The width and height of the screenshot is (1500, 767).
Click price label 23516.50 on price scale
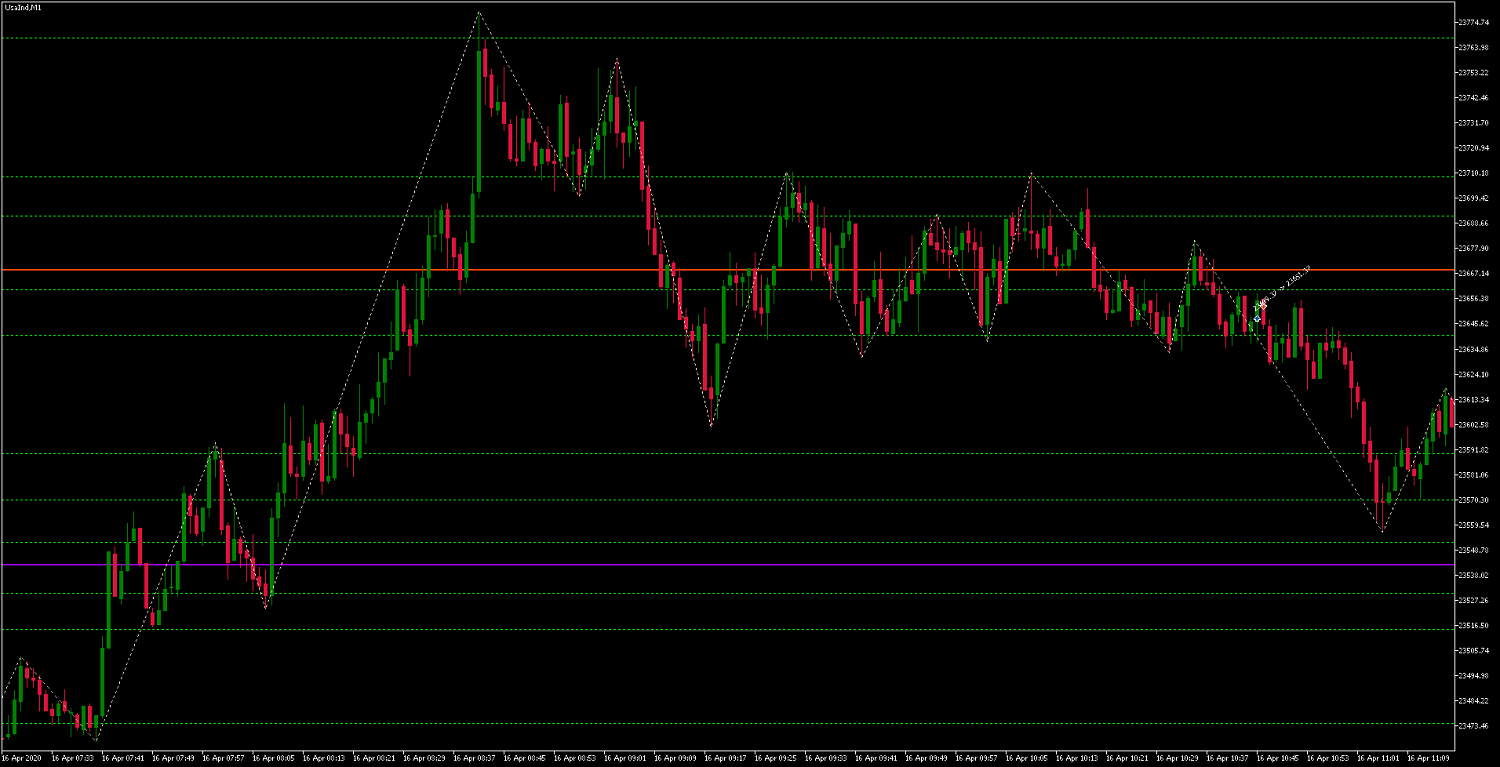(1474, 625)
